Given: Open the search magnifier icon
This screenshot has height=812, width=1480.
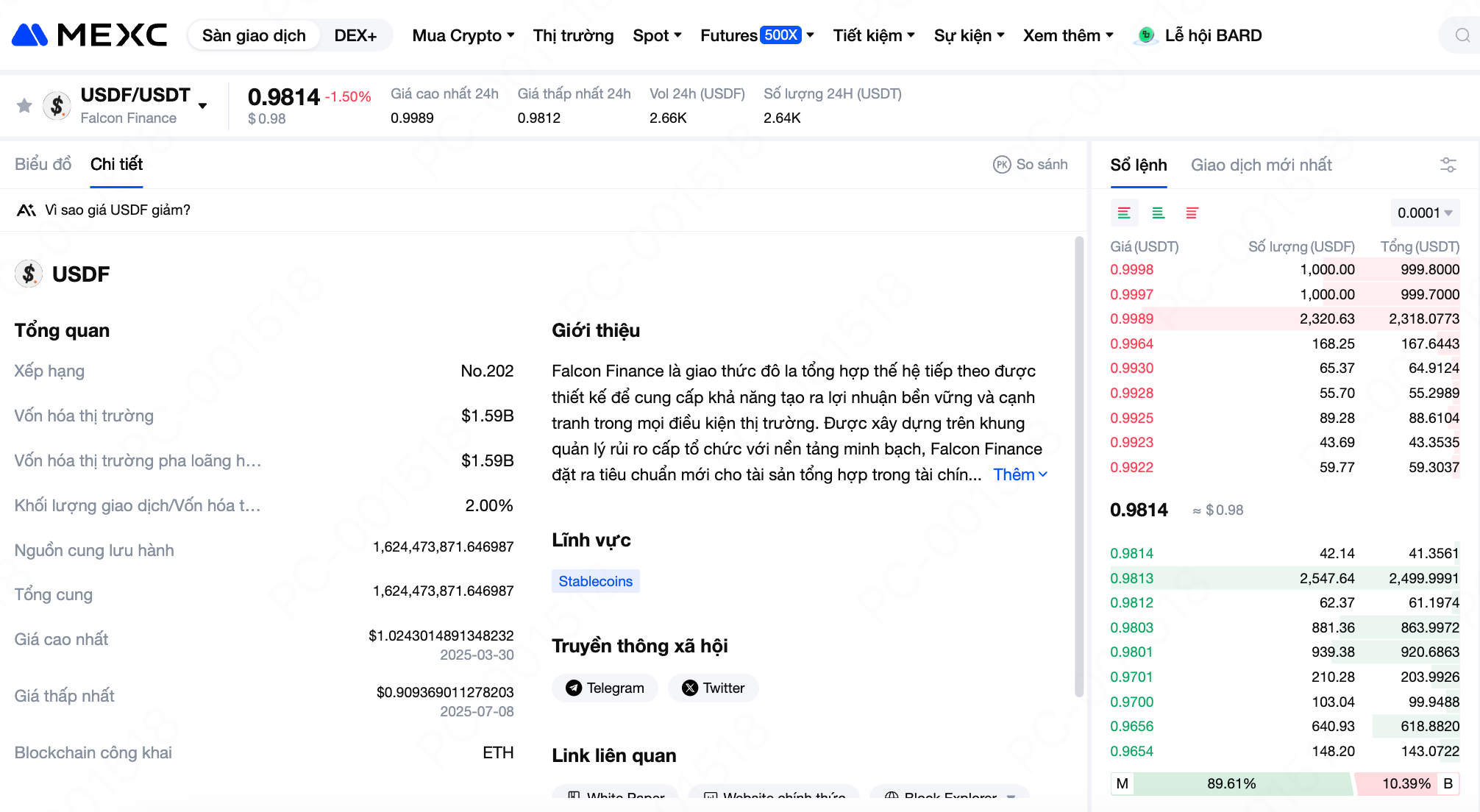Looking at the screenshot, I should pyautogui.click(x=1462, y=35).
